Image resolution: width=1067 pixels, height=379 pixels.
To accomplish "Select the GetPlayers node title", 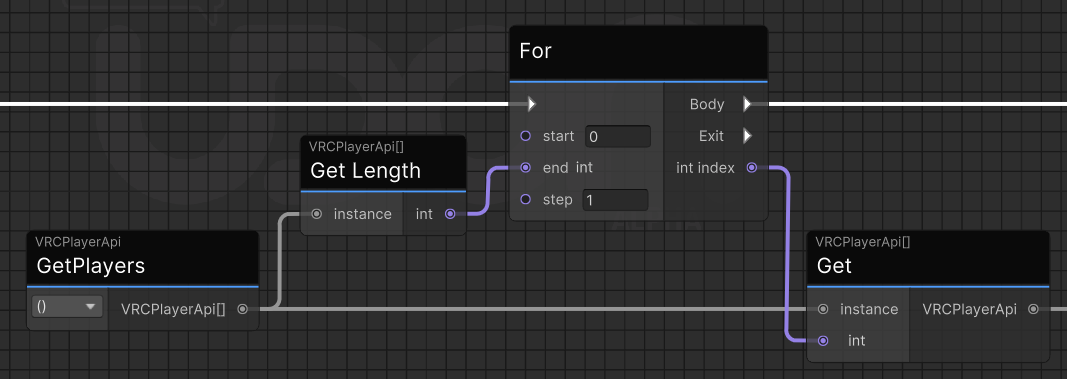I will click(x=91, y=265).
